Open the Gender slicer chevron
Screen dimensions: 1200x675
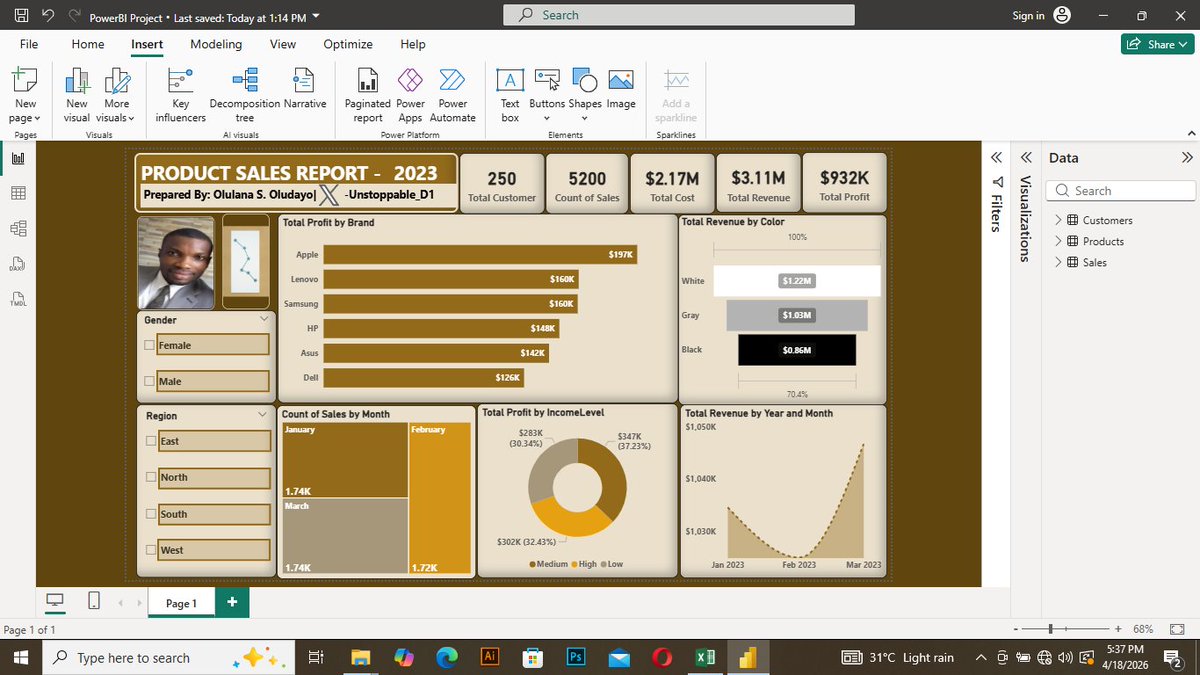coord(264,319)
